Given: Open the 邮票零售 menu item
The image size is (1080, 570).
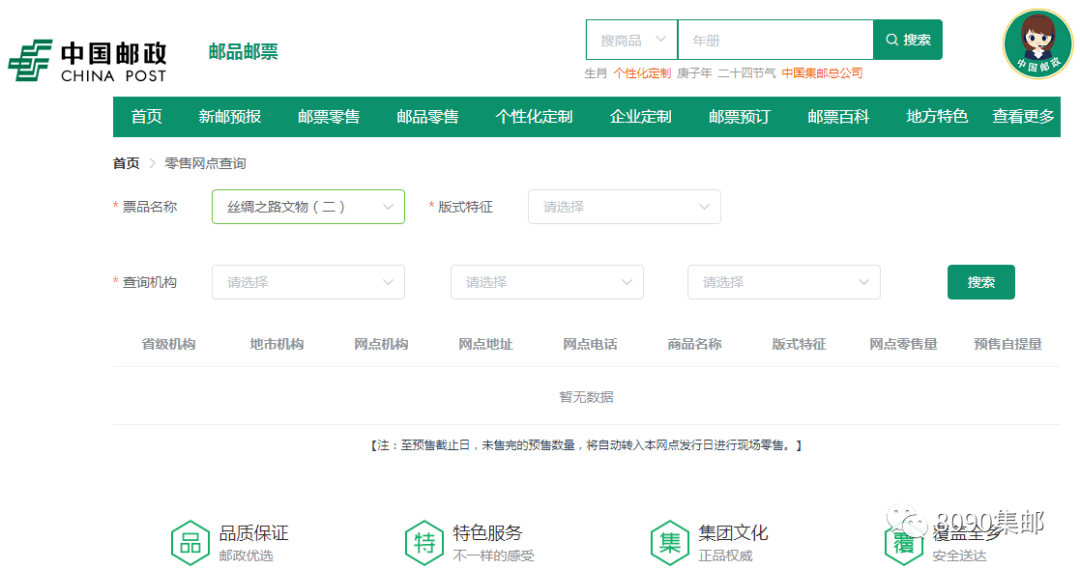Looking at the screenshot, I should click(329, 117).
